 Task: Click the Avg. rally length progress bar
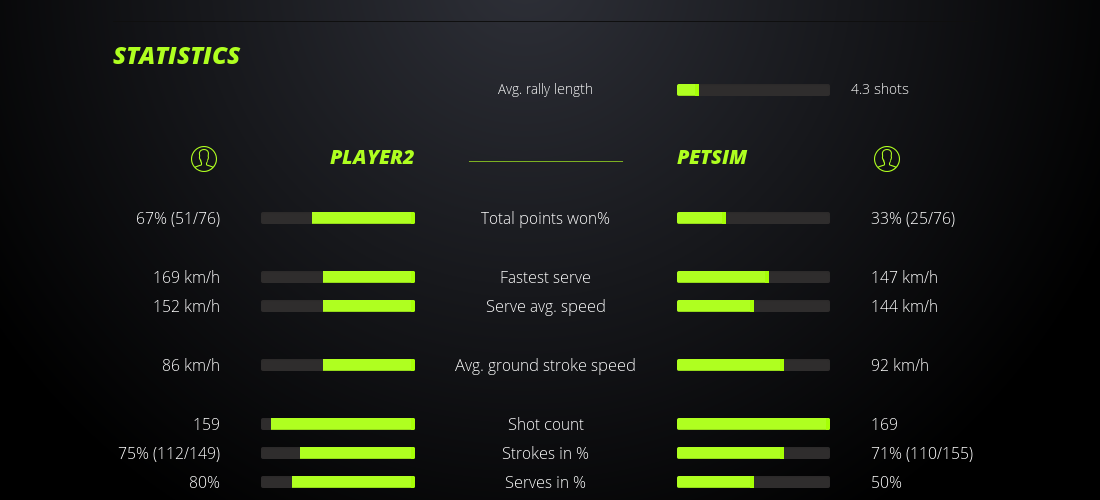tap(753, 90)
